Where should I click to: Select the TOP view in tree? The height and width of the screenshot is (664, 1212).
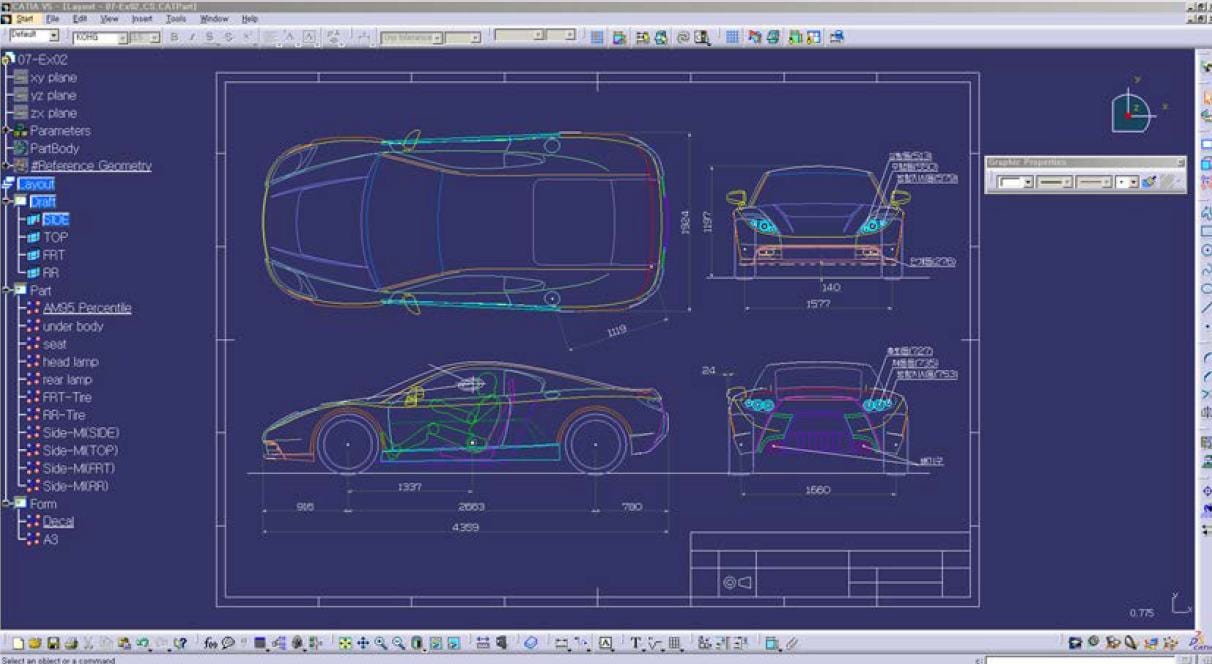coord(55,237)
